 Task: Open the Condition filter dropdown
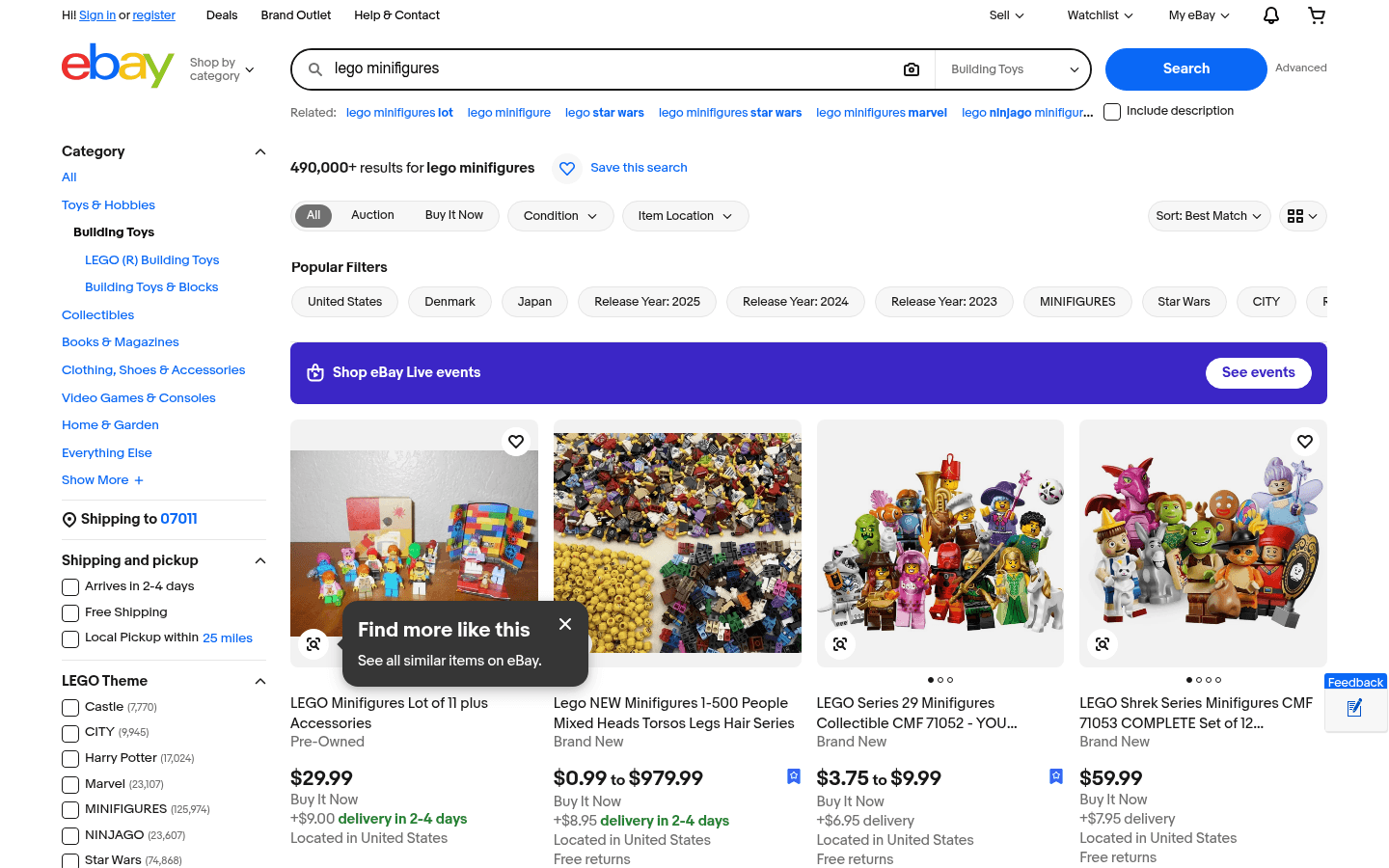click(x=560, y=216)
